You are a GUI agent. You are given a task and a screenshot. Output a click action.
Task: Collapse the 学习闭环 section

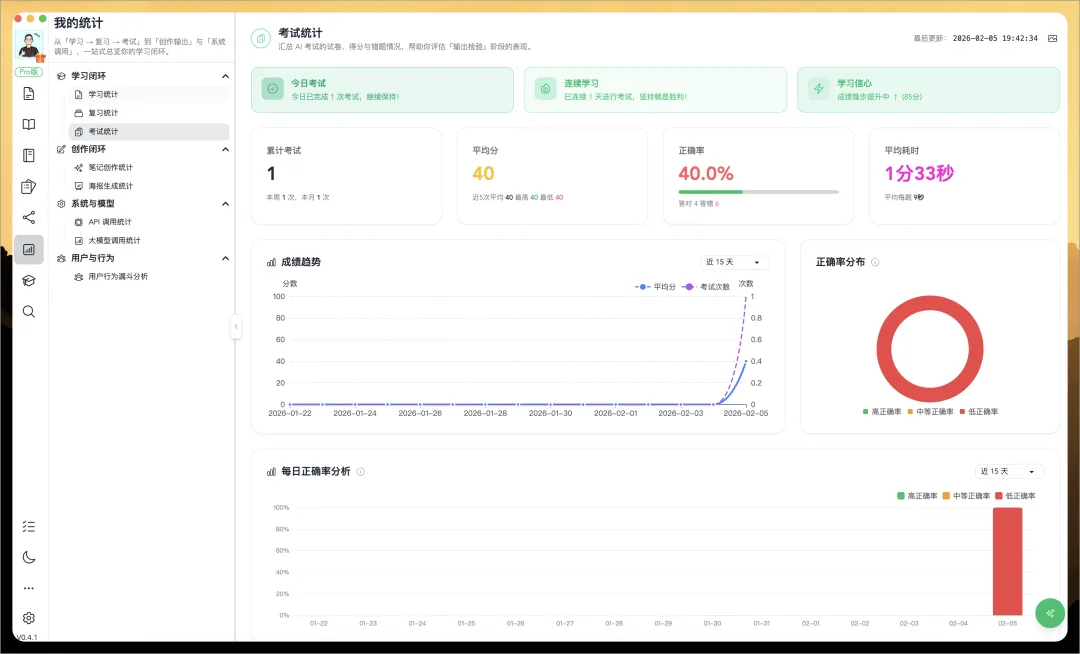click(225, 76)
